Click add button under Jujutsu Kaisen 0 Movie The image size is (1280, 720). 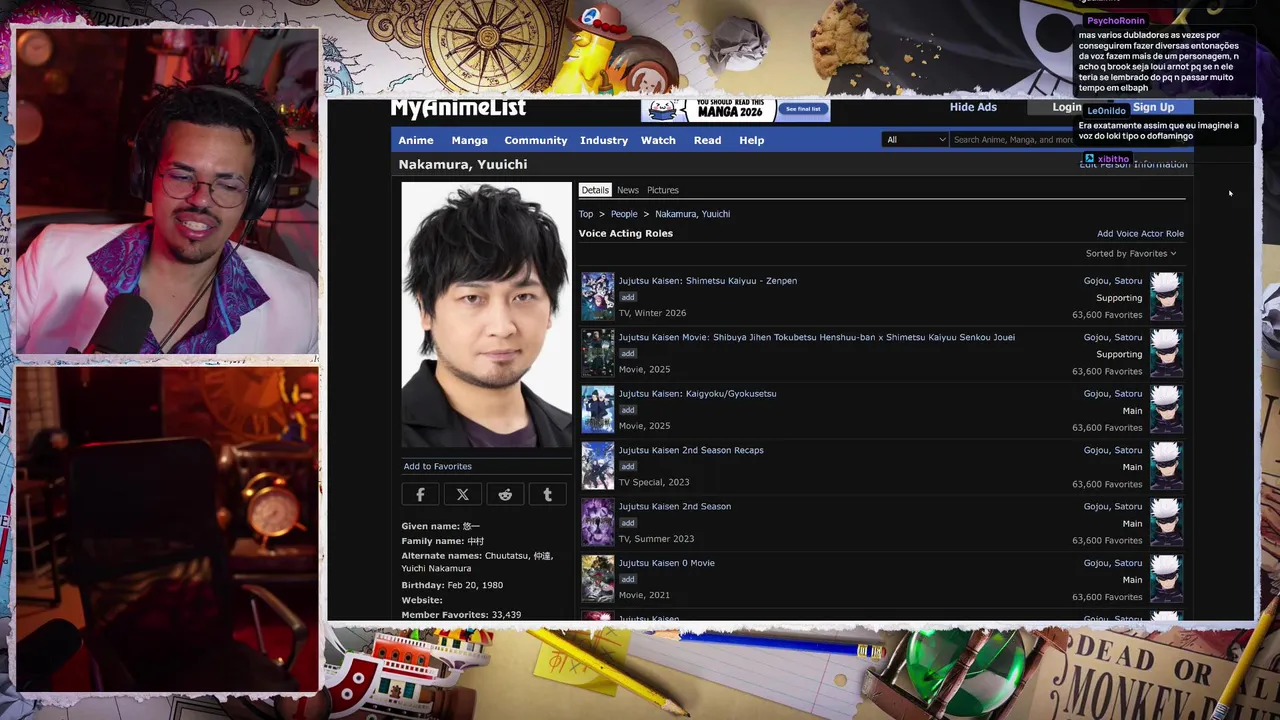click(628, 579)
